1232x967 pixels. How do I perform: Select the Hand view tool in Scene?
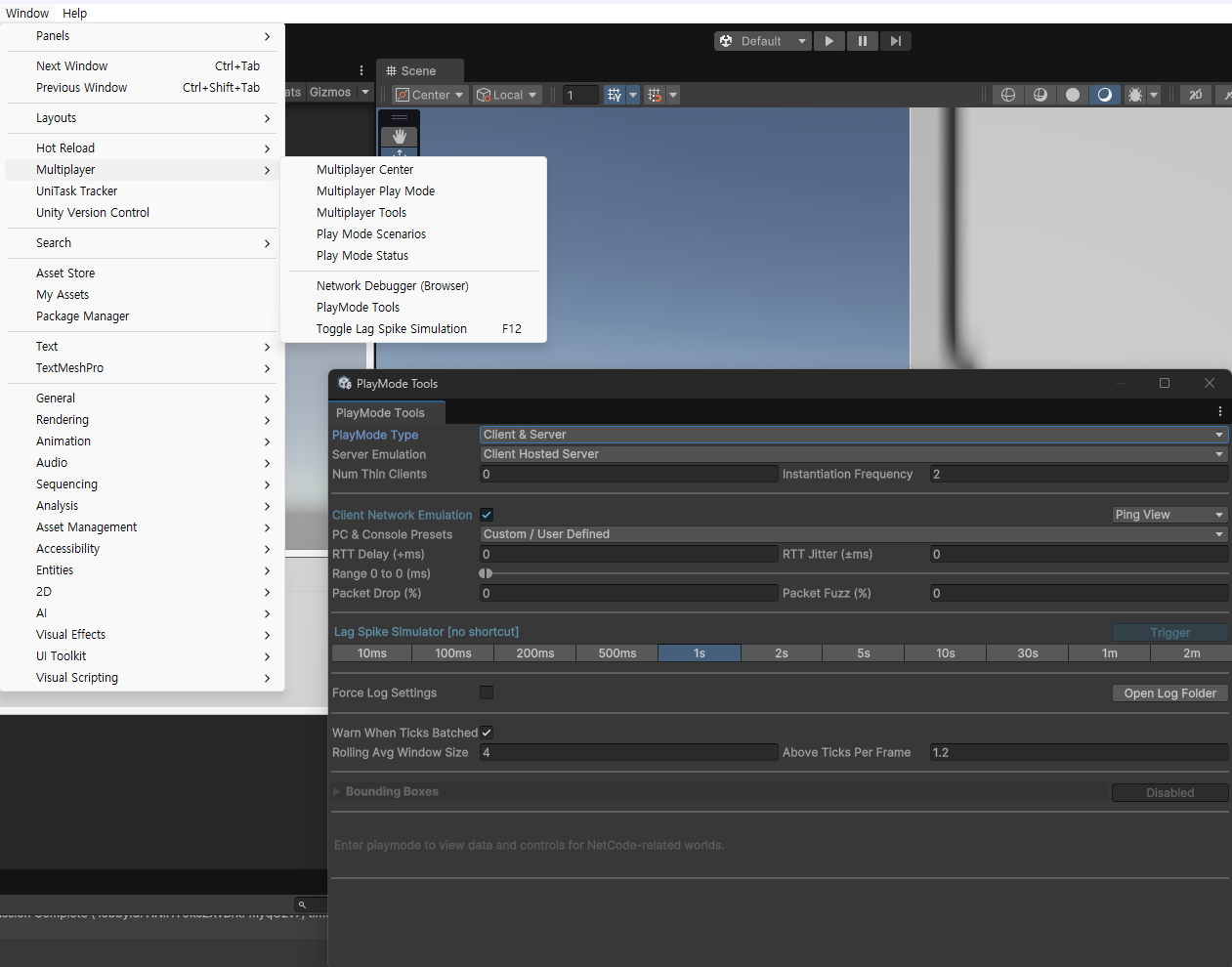(399, 137)
